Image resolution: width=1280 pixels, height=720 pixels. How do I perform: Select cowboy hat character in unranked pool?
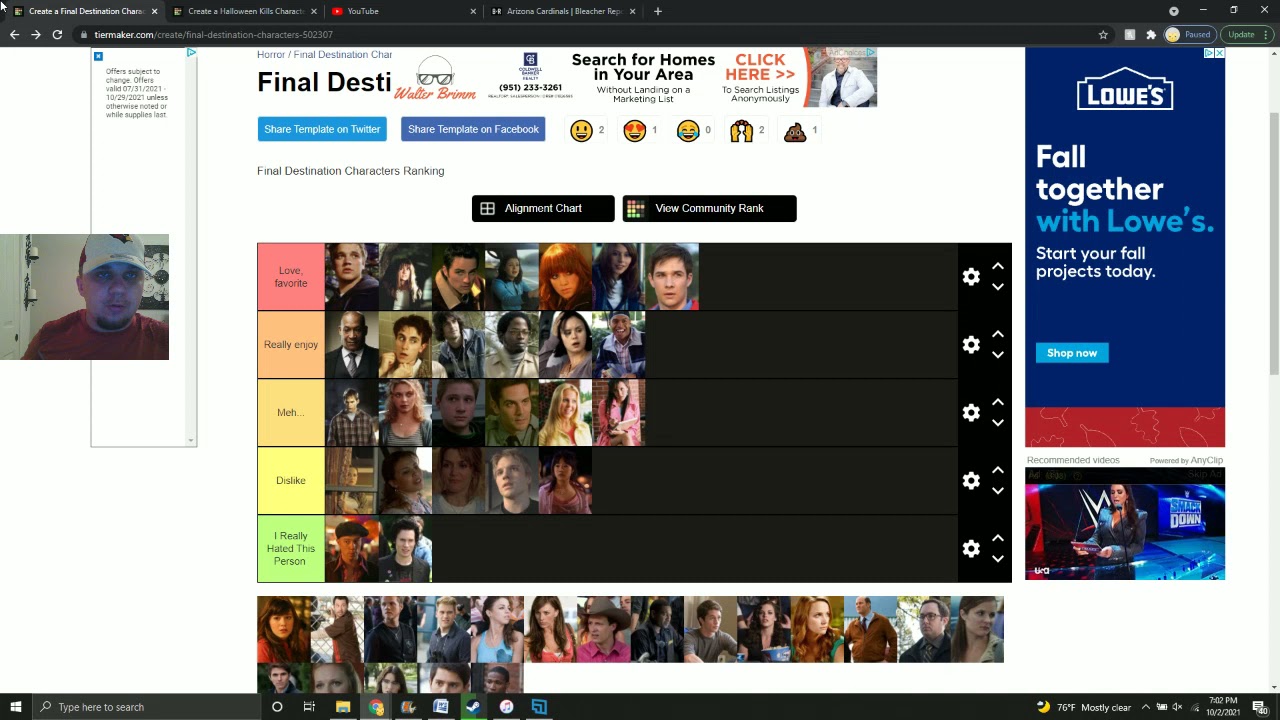point(603,630)
